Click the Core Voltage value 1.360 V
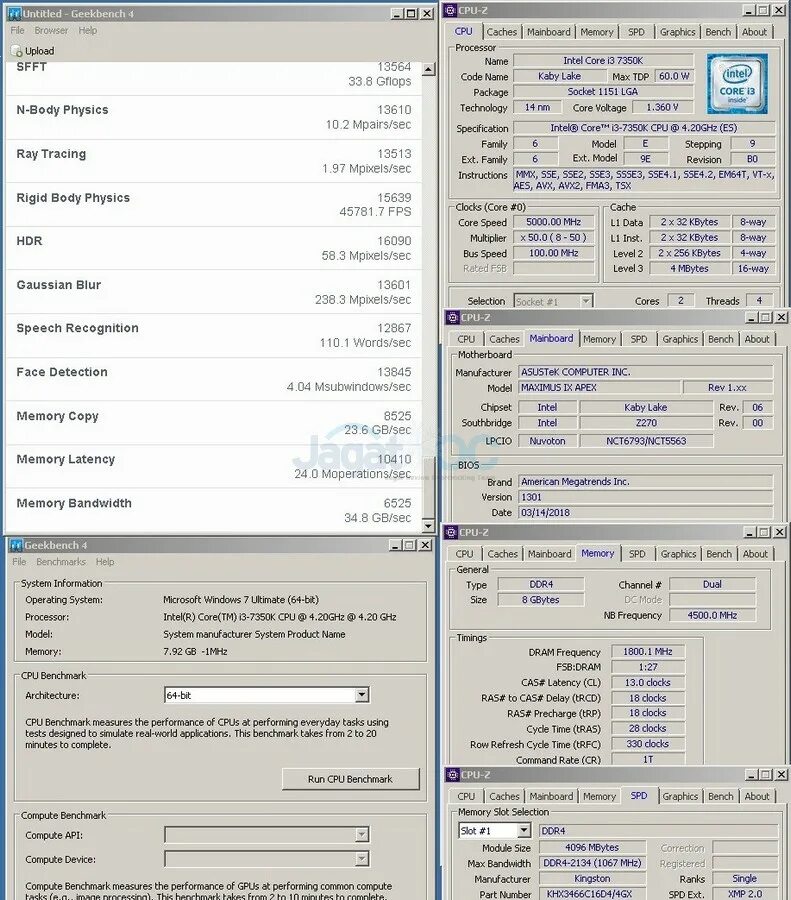The width and height of the screenshot is (791, 900). 662,107
